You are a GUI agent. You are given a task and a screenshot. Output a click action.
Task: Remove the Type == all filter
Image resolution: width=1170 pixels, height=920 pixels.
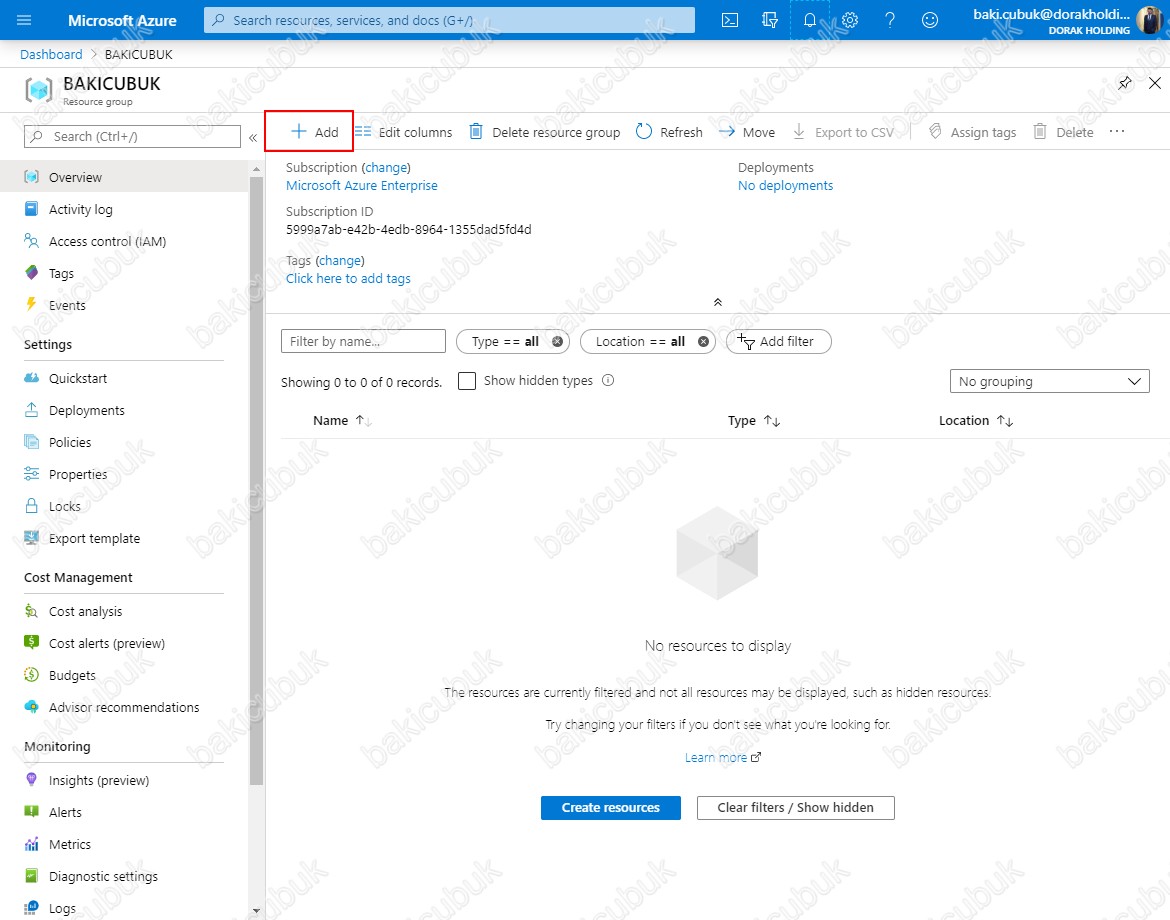pos(558,342)
